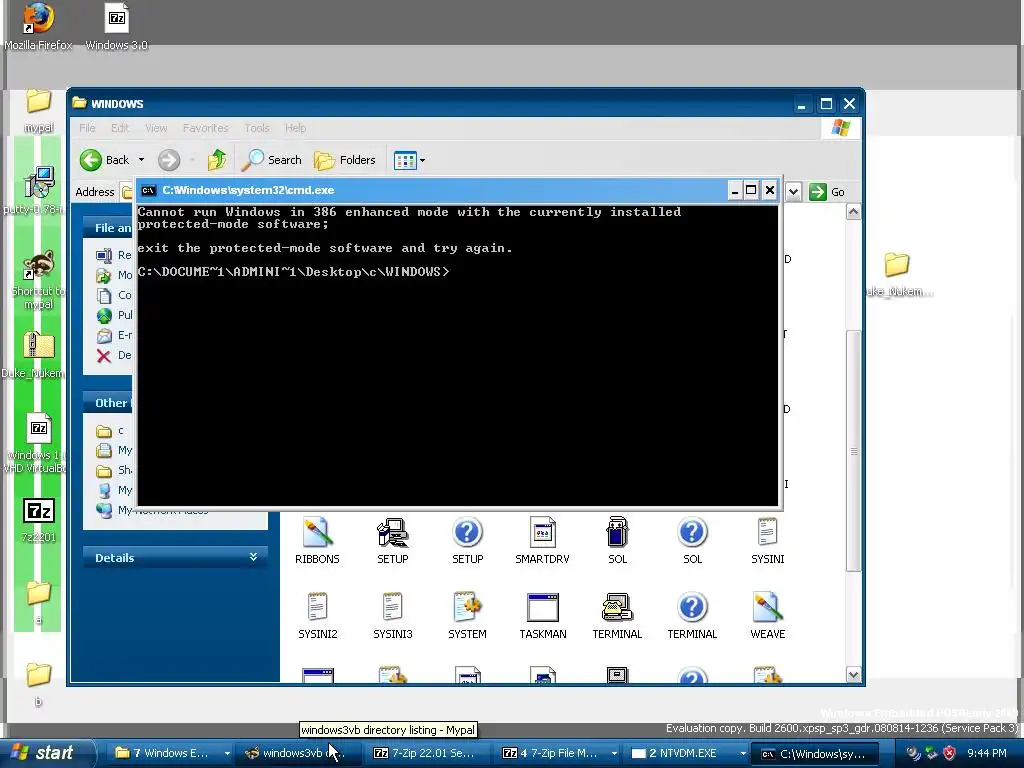Expand the Details panel chevron
The height and width of the screenshot is (768, 1024).
[253, 557]
